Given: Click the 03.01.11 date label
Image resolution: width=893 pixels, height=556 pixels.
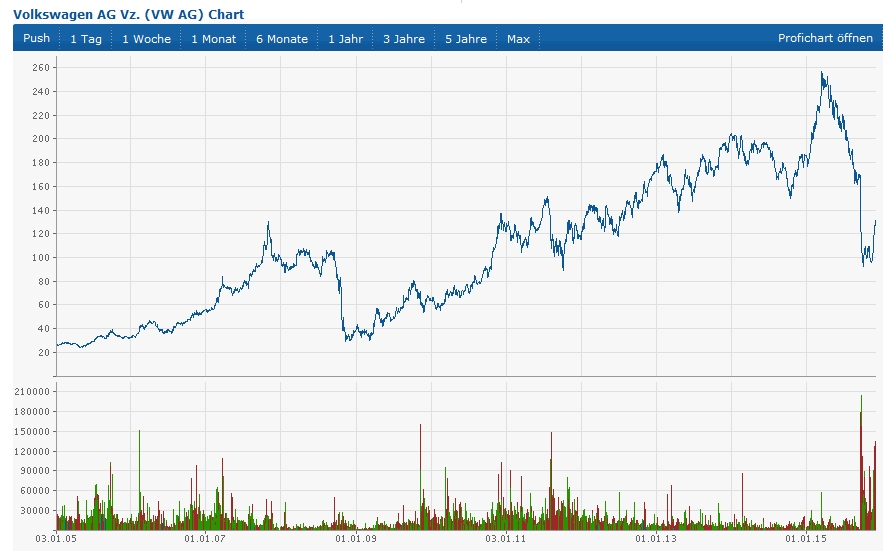Looking at the screenshot, I should coord(506,539).
